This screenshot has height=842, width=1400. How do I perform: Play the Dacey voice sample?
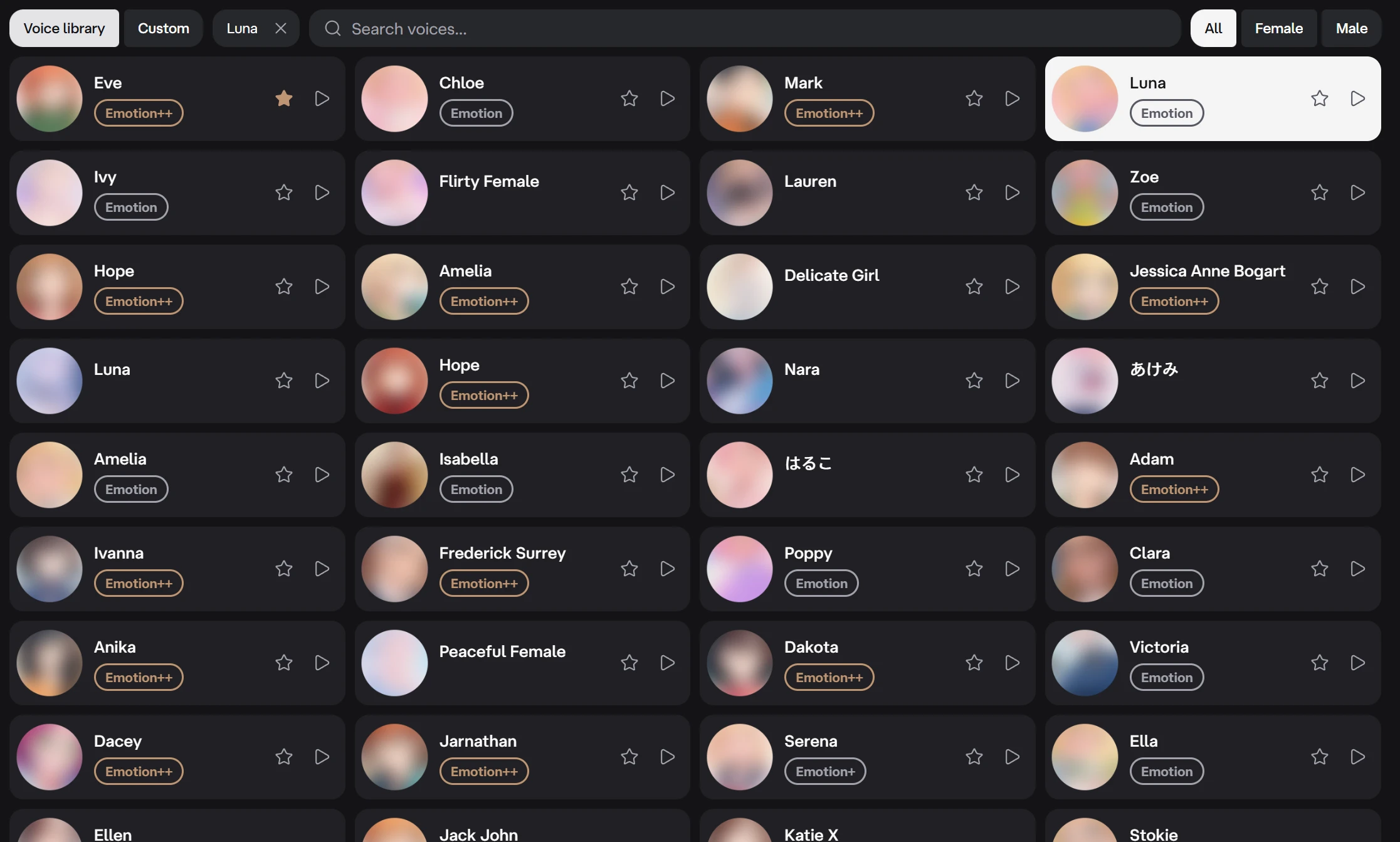[322, 757]
